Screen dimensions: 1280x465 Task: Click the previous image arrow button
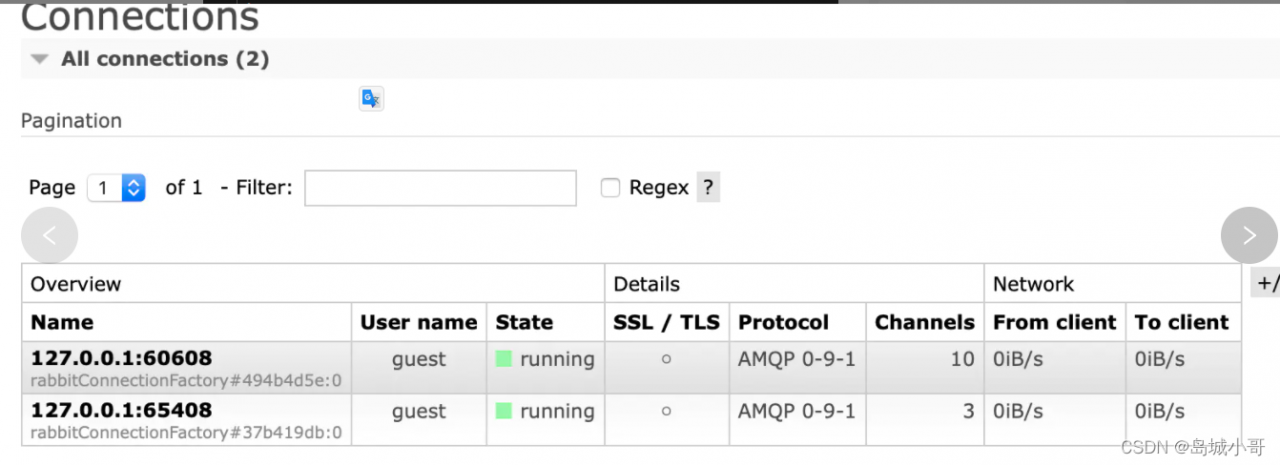point(49,236)
